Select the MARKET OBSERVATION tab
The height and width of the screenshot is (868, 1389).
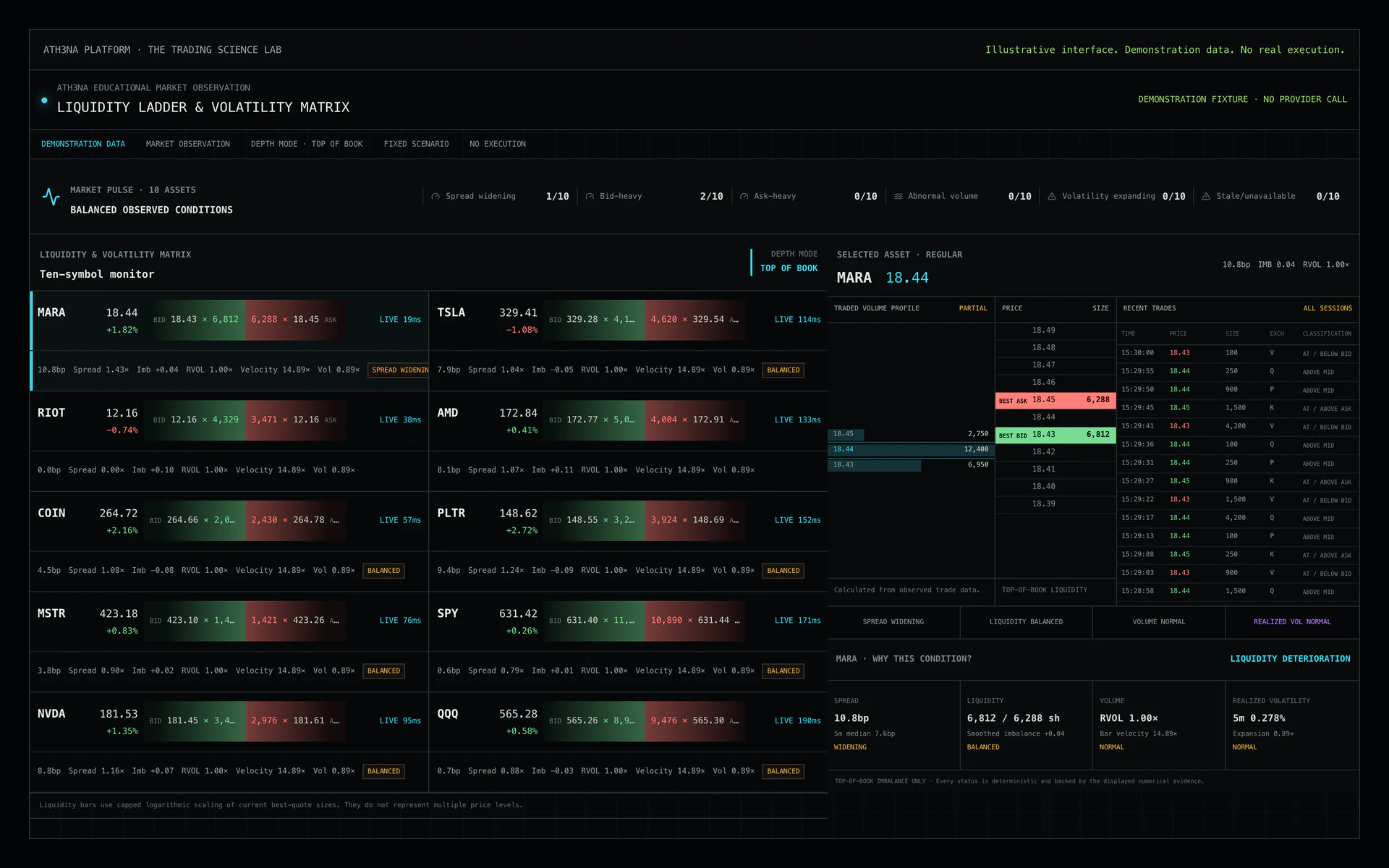(188, 144)
